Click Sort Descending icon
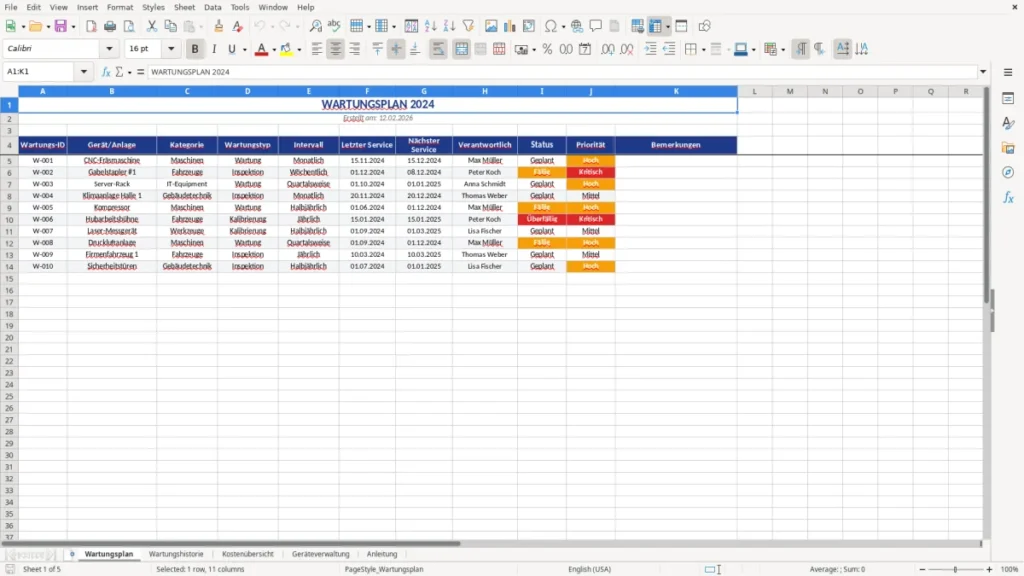The image size is (1024, 576). coord(449,26)
